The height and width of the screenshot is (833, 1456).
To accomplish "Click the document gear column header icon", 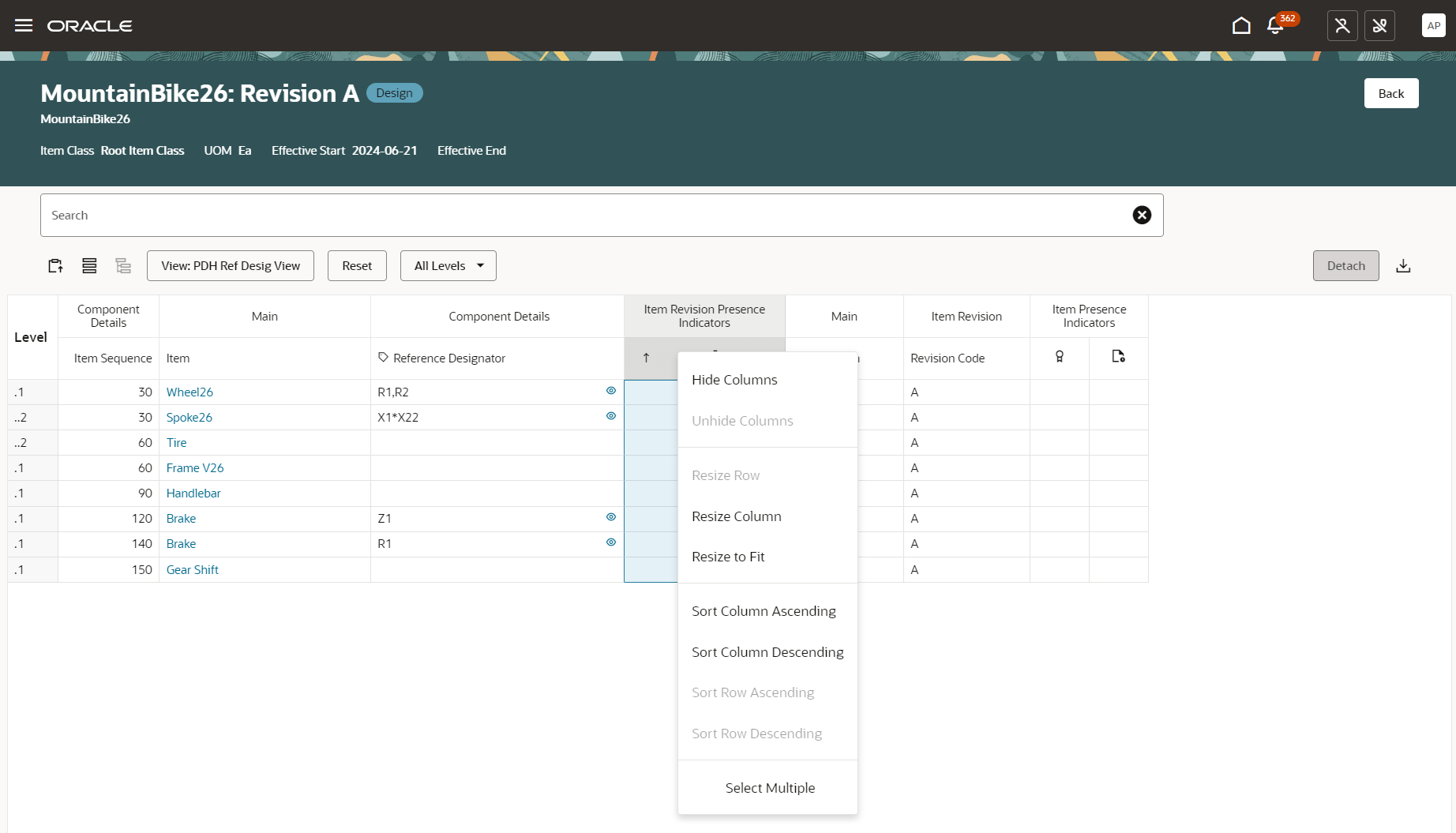I will (1119, 357).
